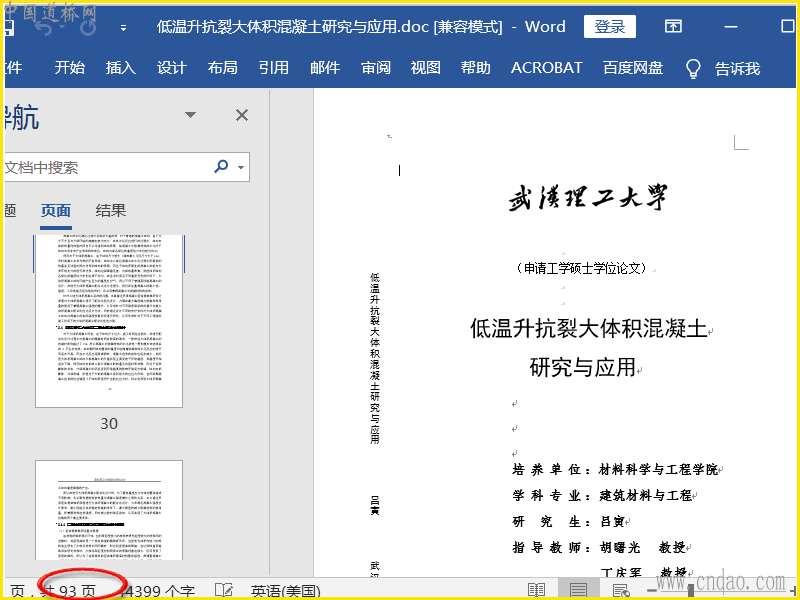Click the lightbulb Tell Me icon
This screenshot has width=800, height=600.
(693, 68)
